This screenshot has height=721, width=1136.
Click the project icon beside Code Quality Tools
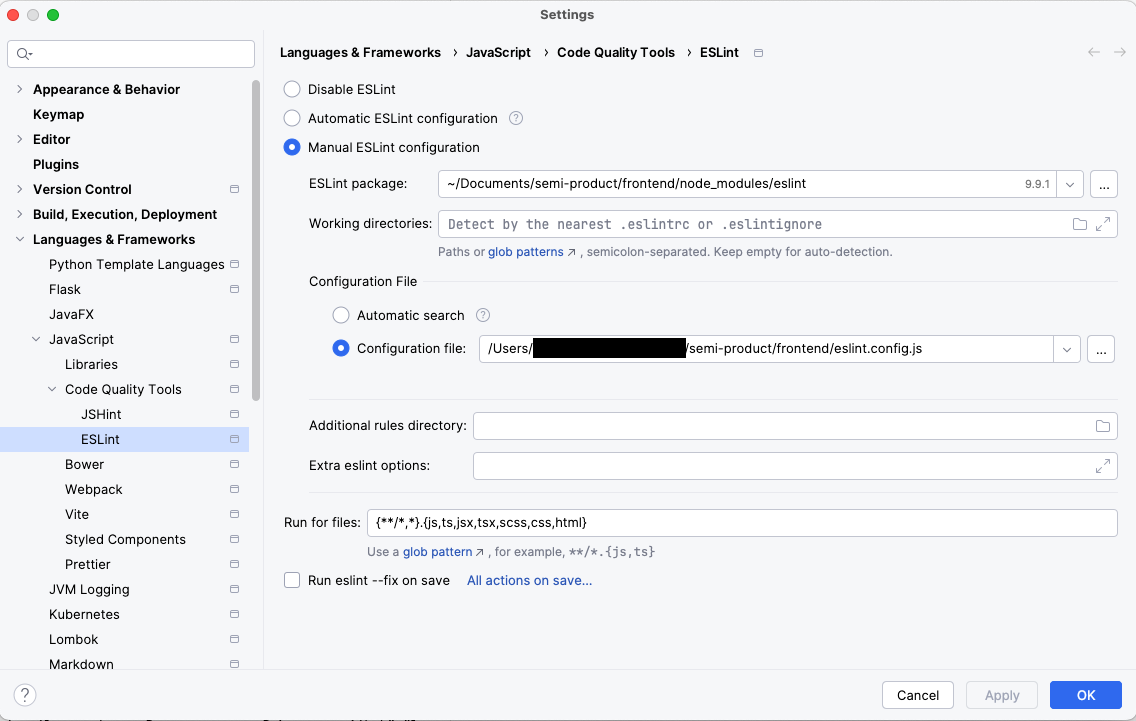click(x=234, y=389)
